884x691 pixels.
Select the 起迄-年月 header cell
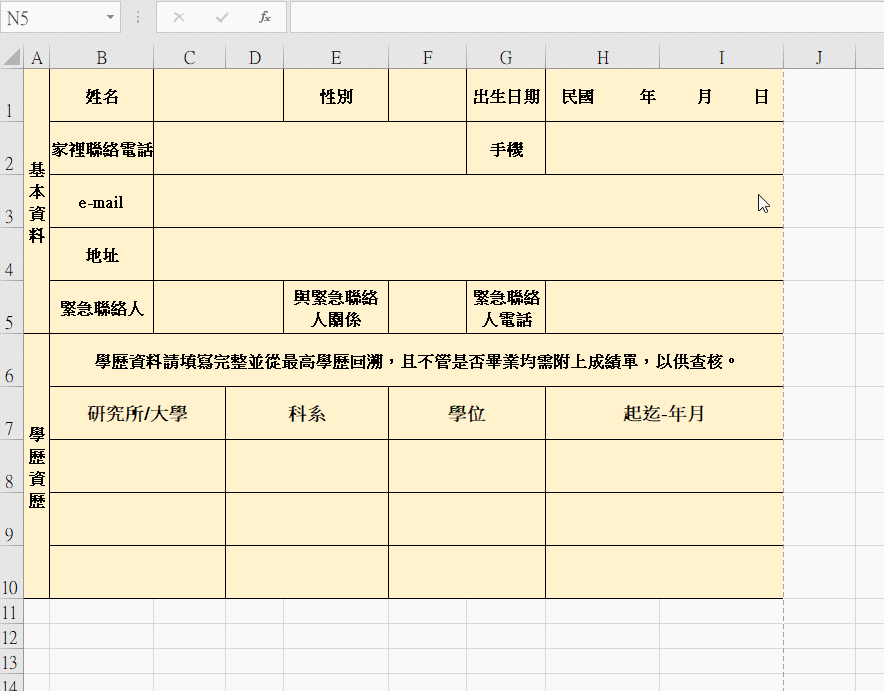(x=664, y=413)
